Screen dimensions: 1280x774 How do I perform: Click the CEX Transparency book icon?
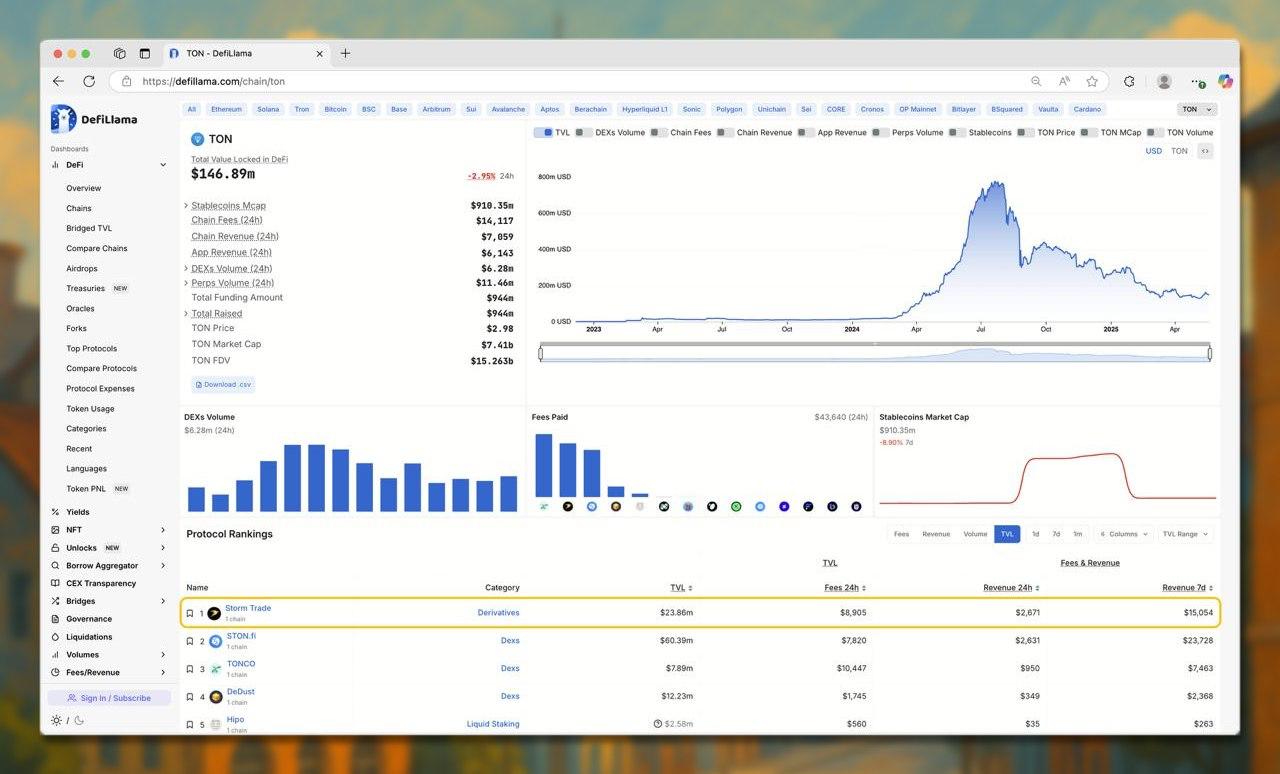click(56, 583)
